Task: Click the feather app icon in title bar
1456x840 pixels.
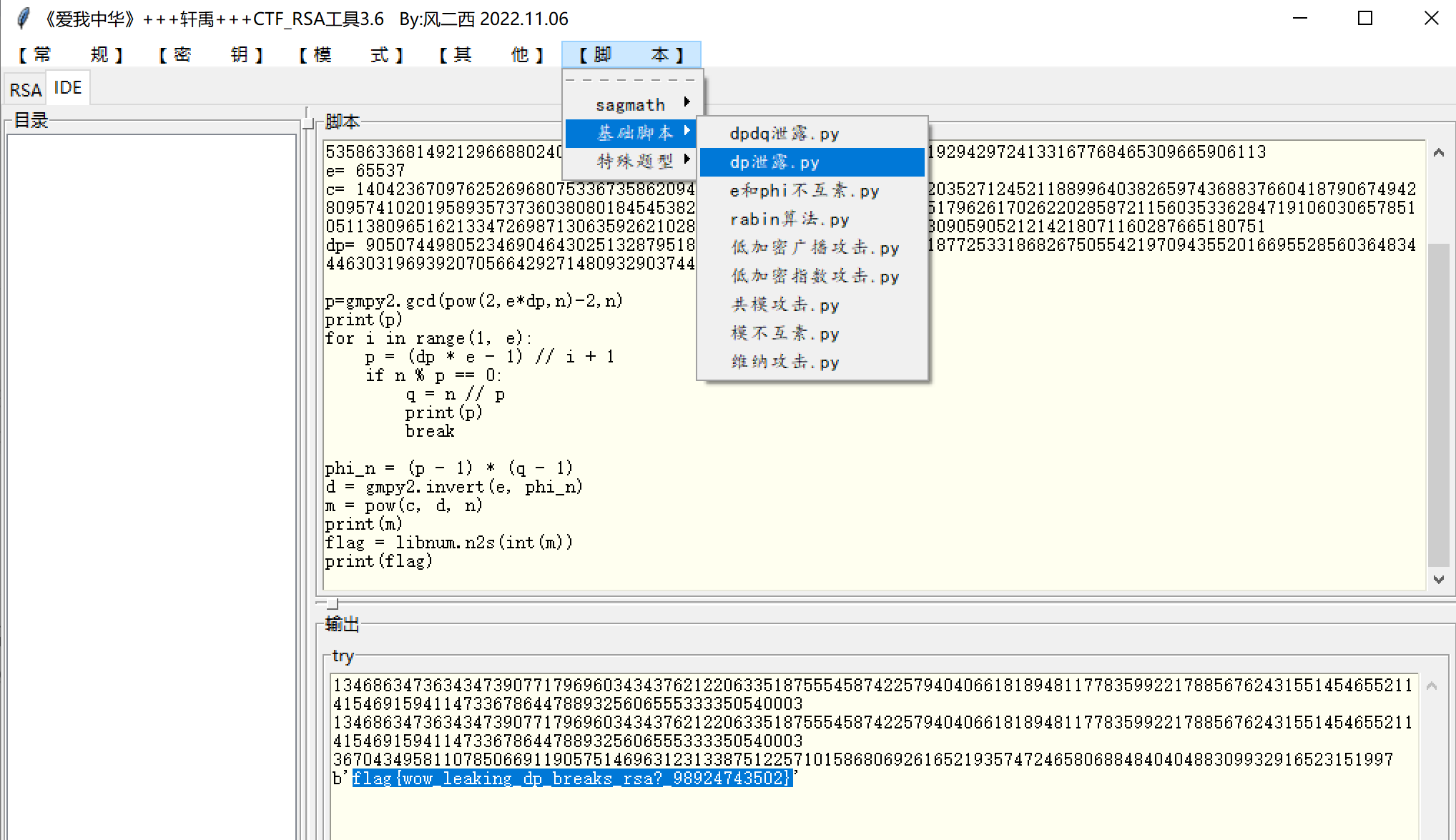Action: tap(23, 18)
